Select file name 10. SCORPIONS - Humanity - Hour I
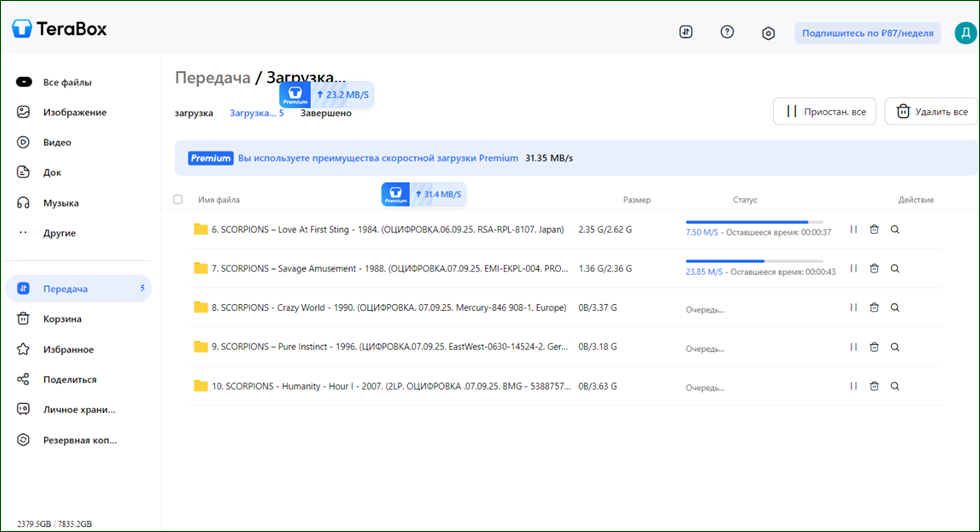Viewport: 980px width, 532px height. (x=391, y=386)
